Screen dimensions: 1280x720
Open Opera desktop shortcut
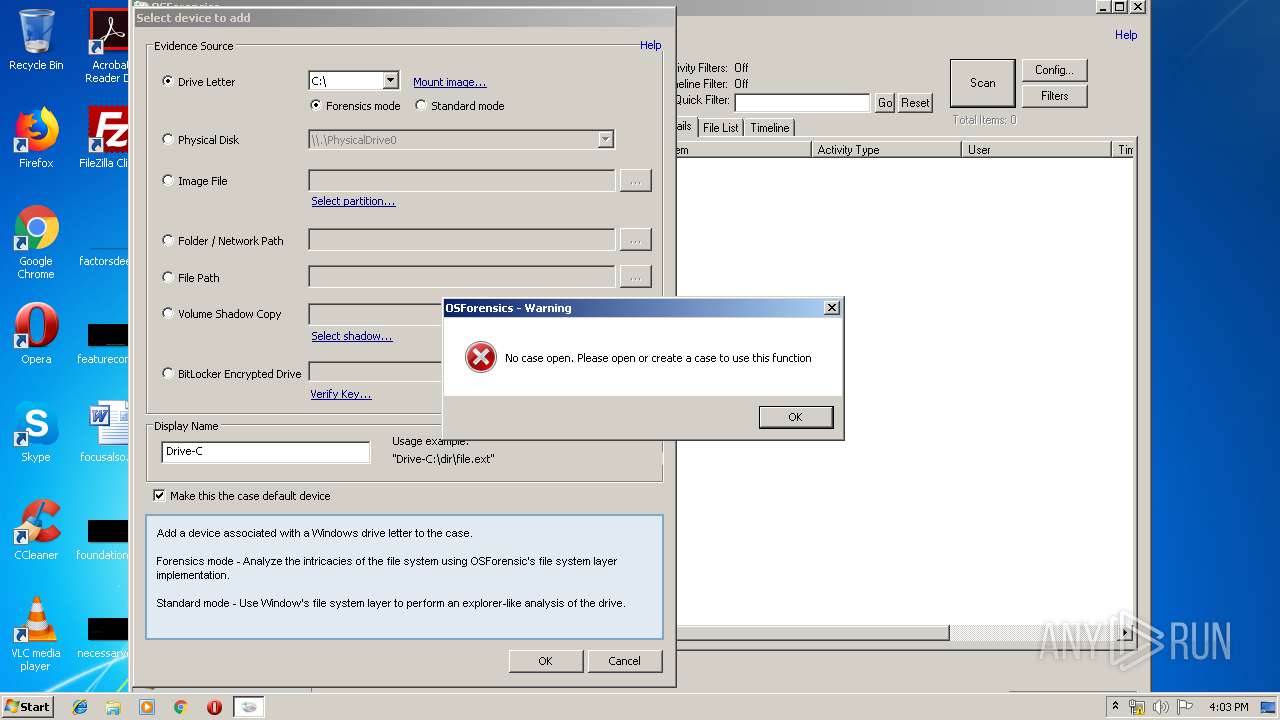point(36,334)
